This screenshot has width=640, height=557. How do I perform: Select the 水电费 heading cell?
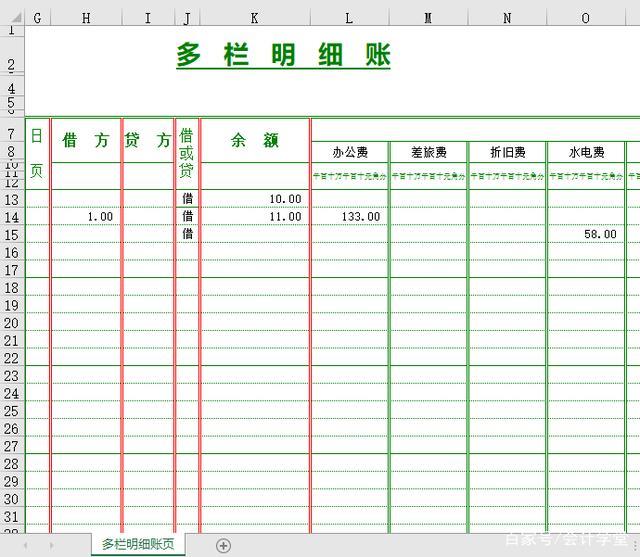tap(586, 153)
